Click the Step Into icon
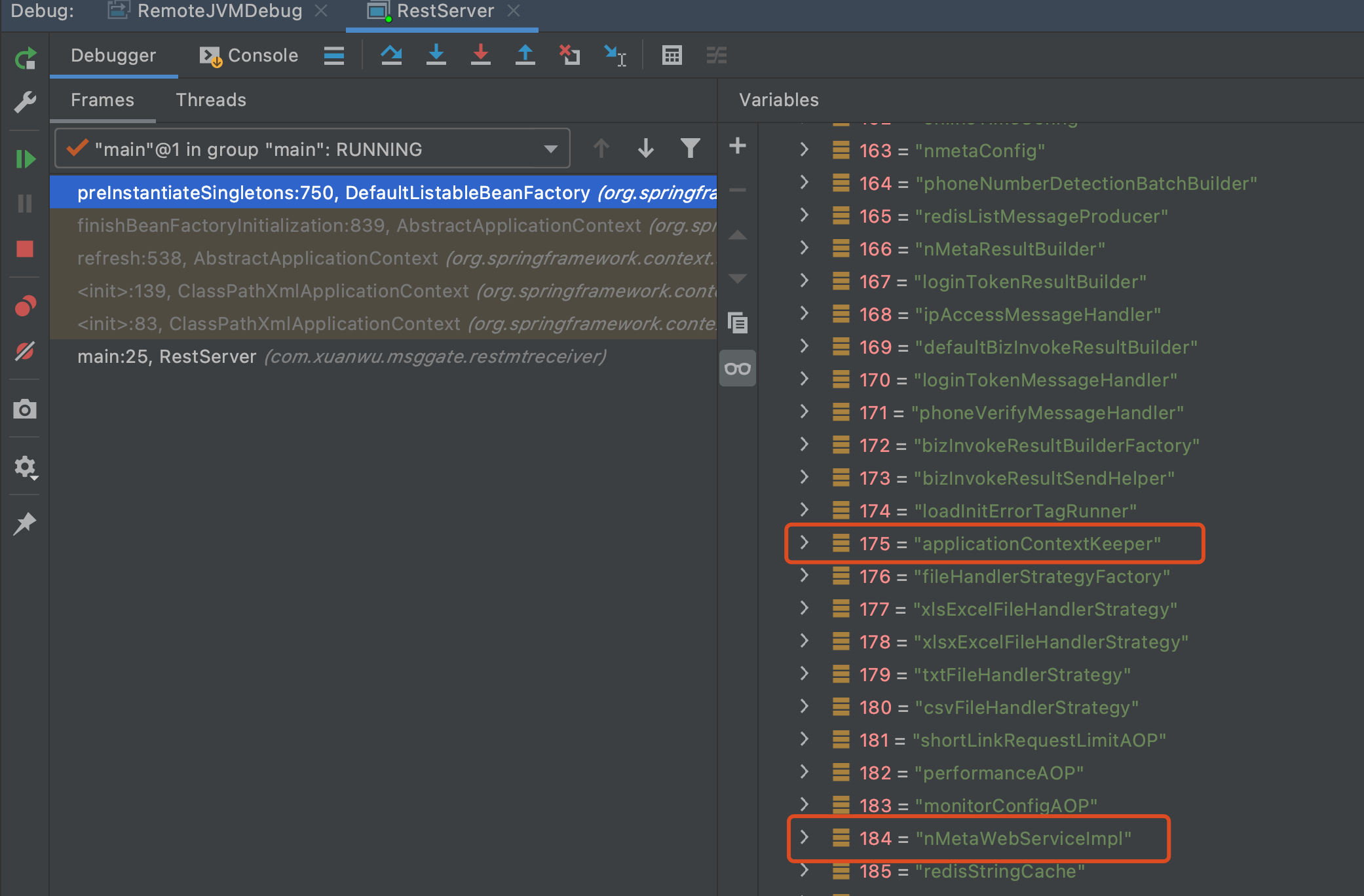 click(436, 56)
